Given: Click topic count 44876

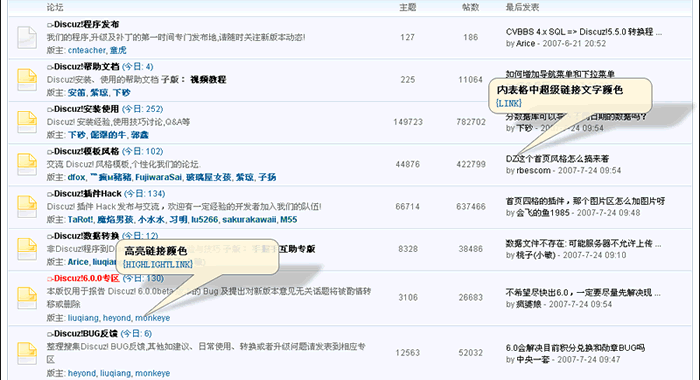Looking at the screenshot, I should point(408,164).
